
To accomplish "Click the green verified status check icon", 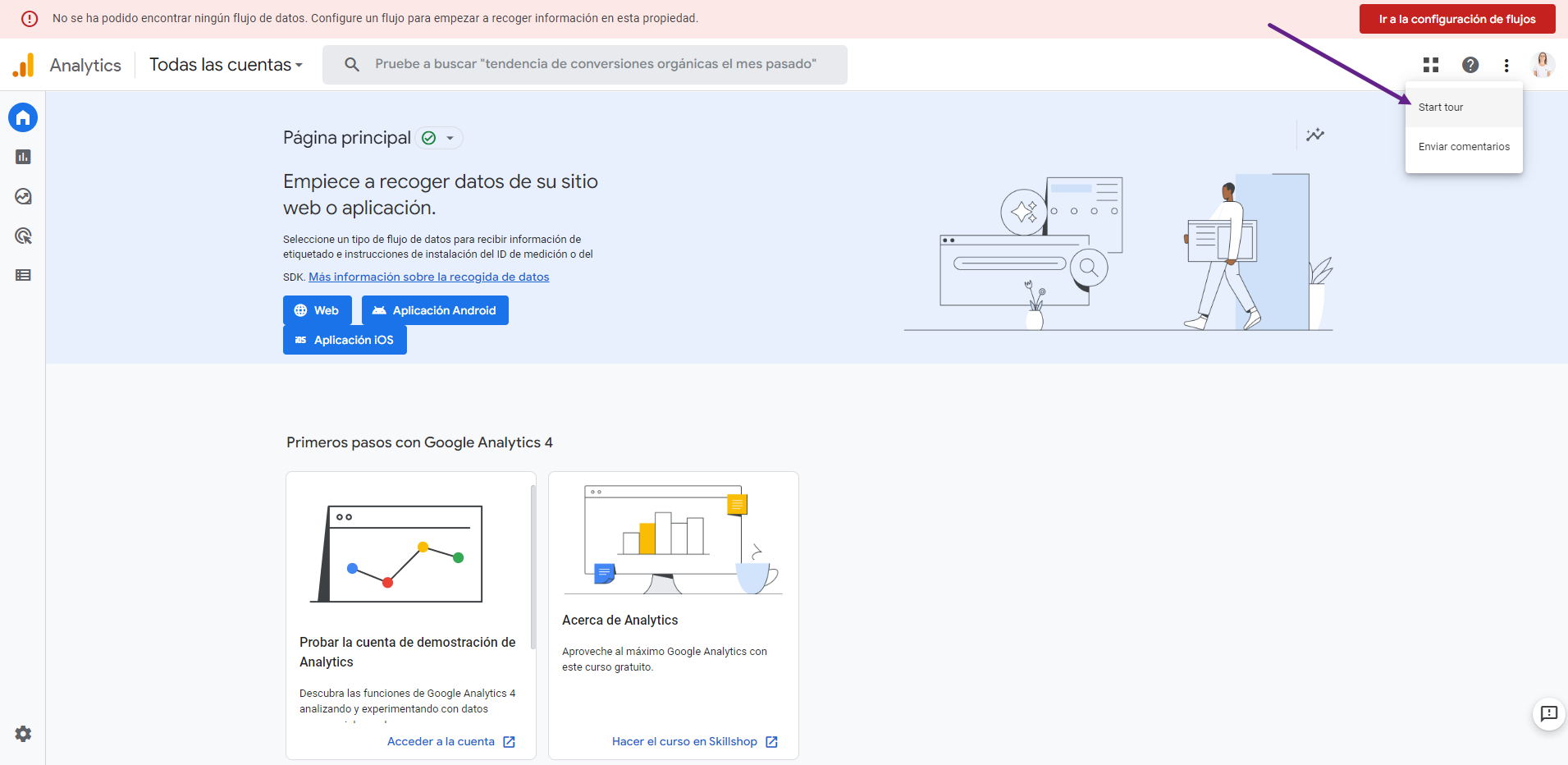I will pos(428,138).
